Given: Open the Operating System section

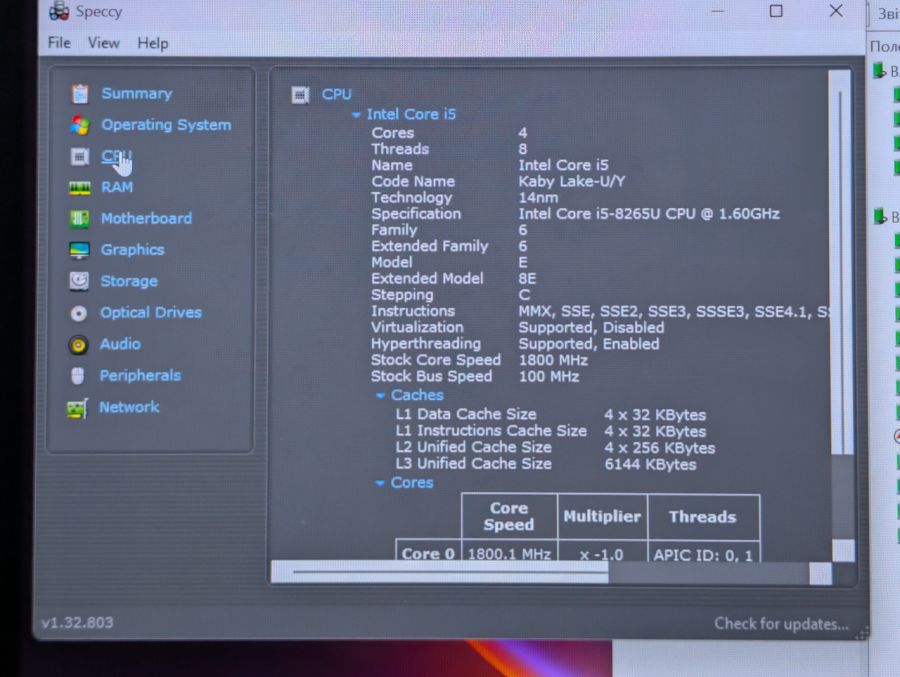Looking at the screenshot, I should pos(166,125).
